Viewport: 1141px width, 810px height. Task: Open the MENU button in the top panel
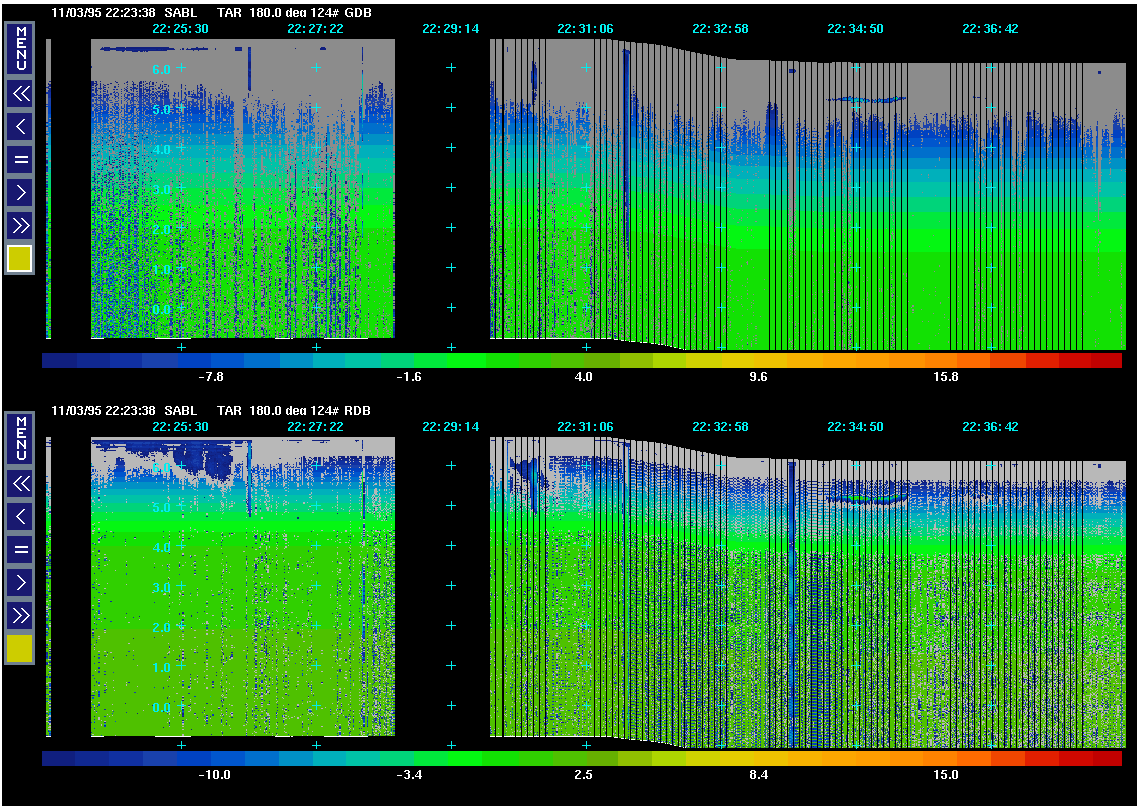(x=20, y=48)
